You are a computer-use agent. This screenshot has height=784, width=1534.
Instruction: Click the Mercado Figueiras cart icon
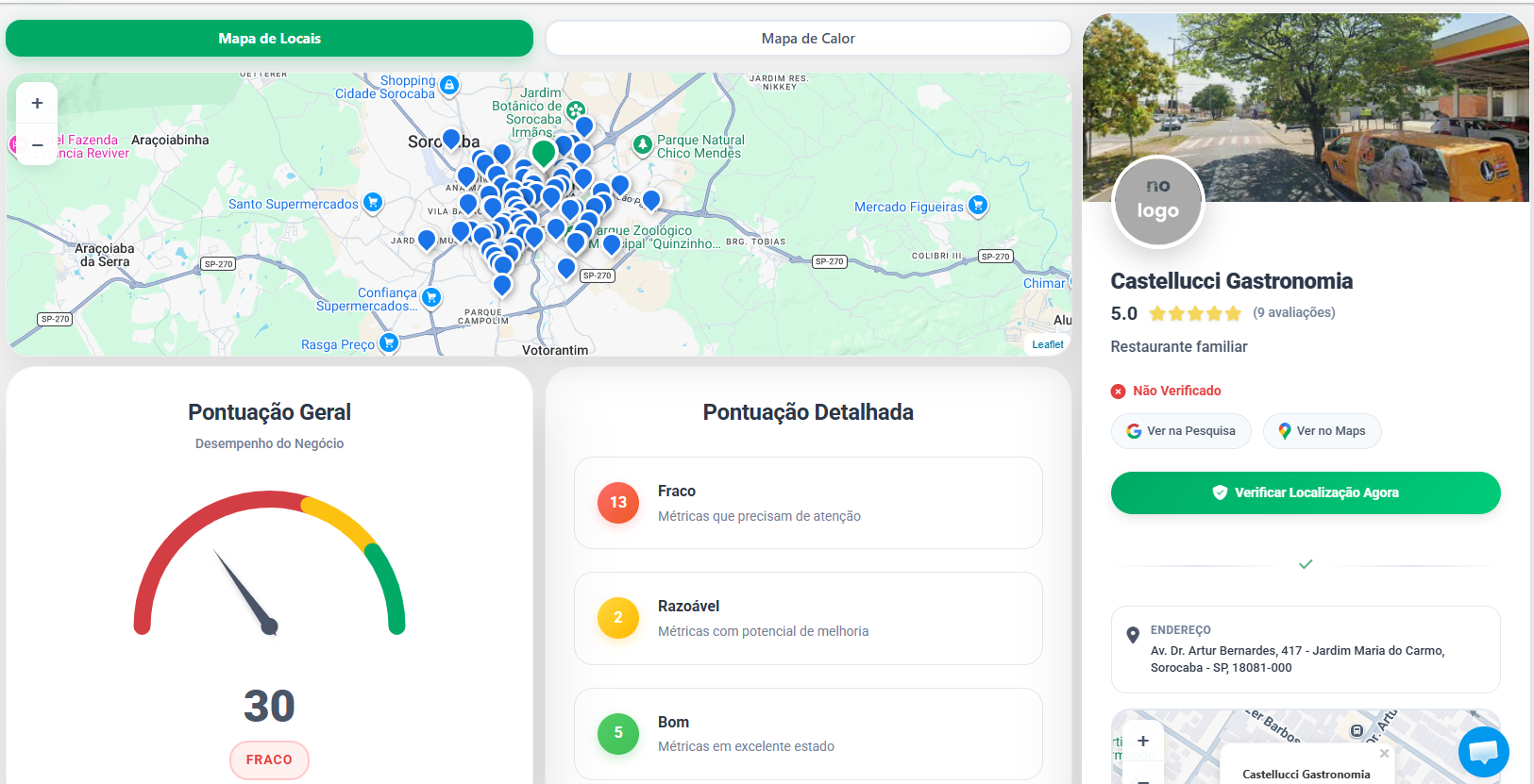978,205
